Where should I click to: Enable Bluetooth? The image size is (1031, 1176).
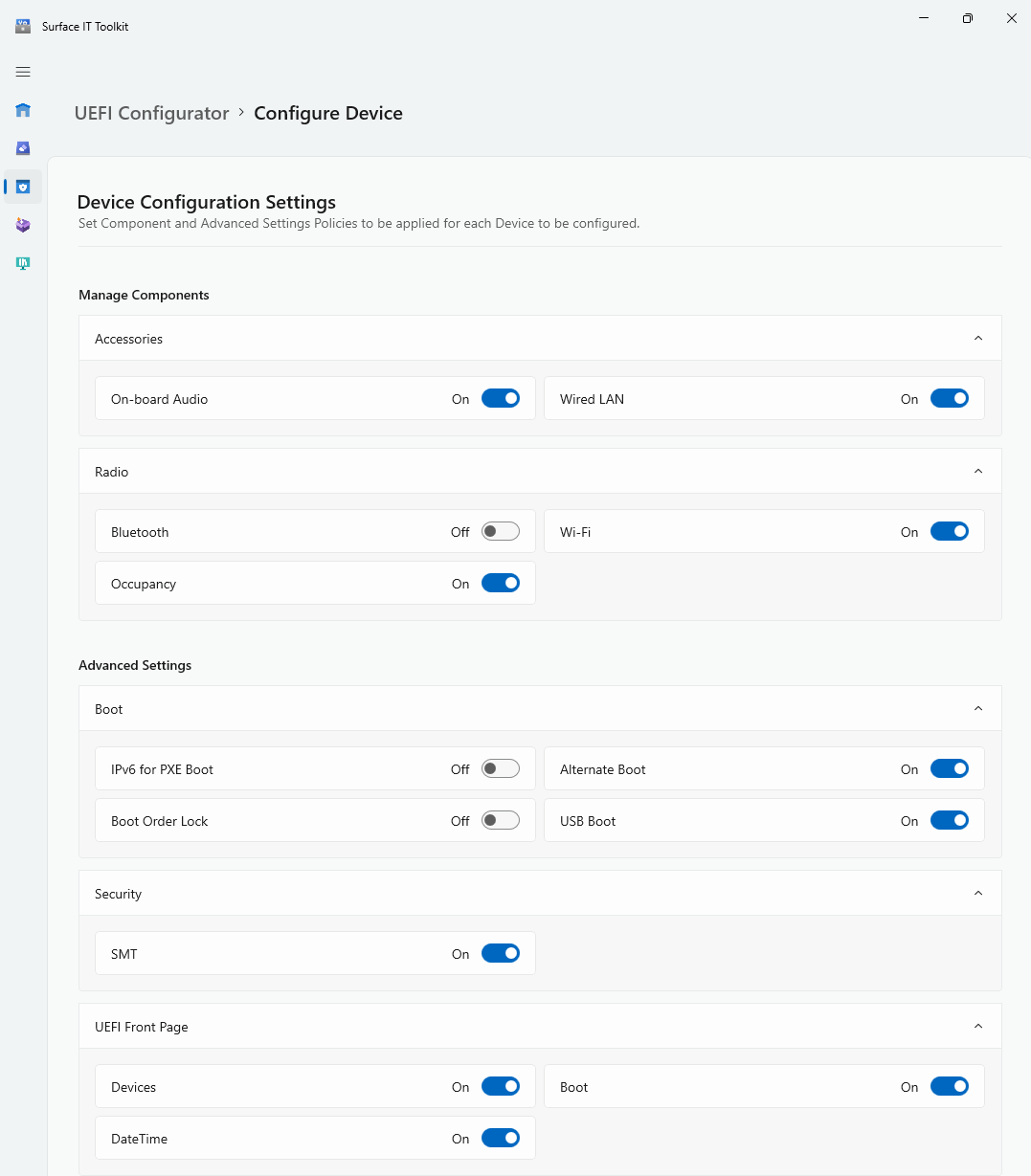coord(500,531)
